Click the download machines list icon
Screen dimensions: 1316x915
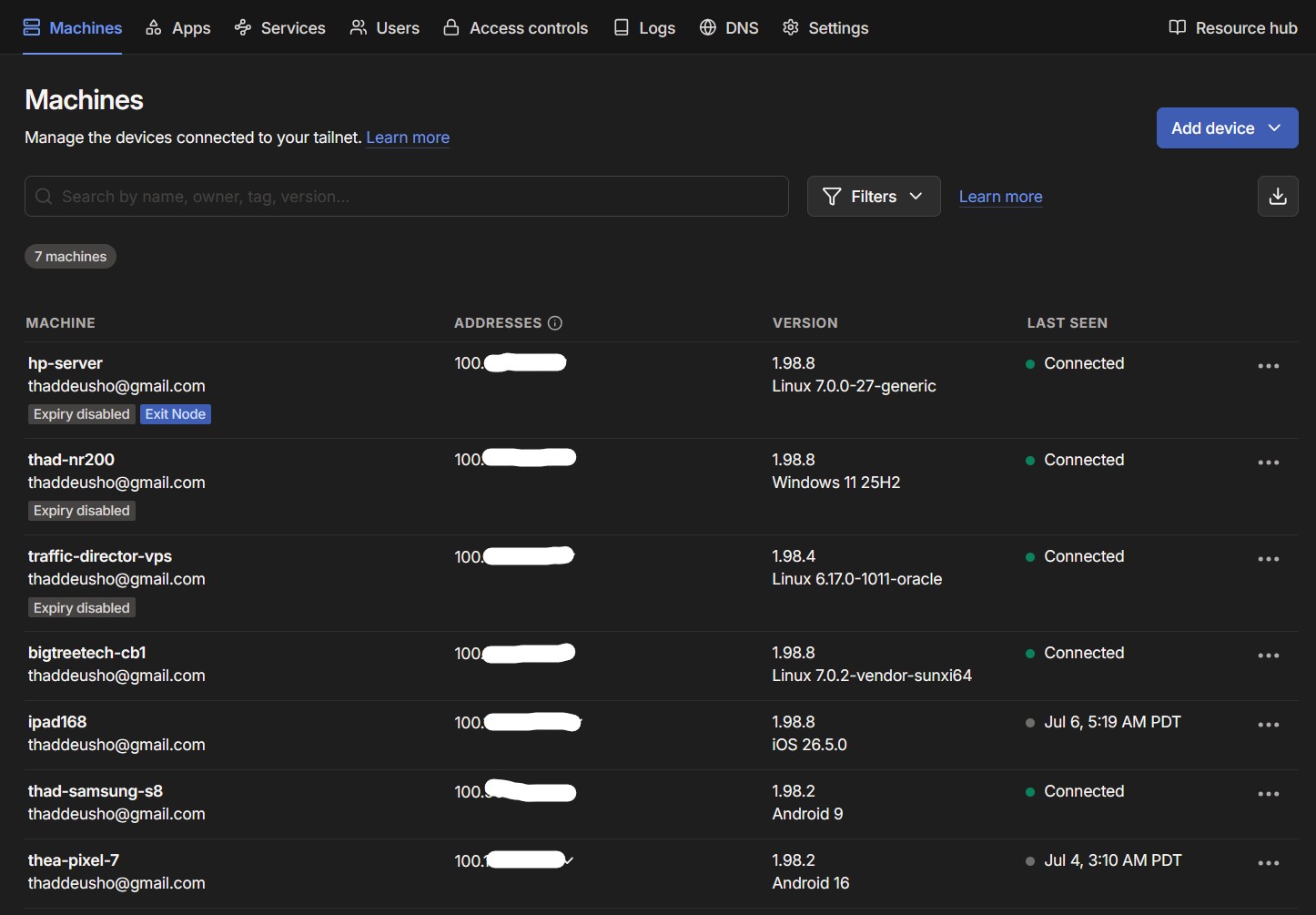click(1278, 197)
